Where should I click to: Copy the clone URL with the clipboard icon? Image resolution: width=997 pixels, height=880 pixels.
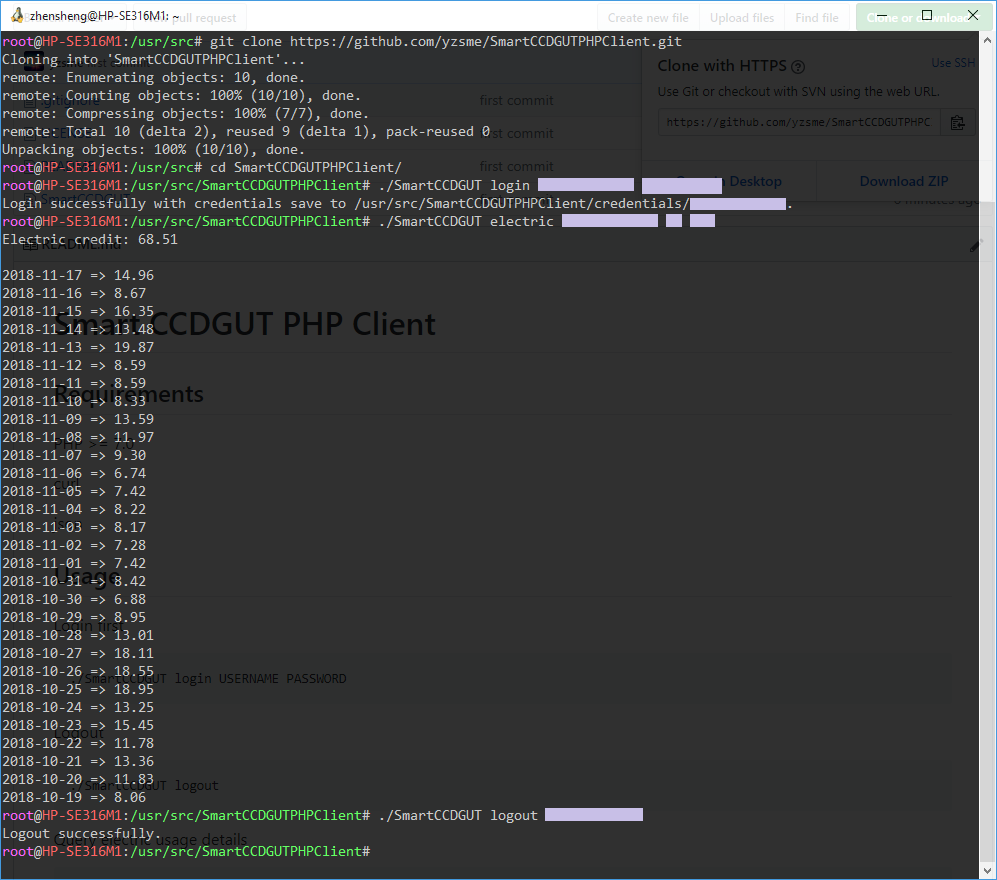click(x=957, y=122)
